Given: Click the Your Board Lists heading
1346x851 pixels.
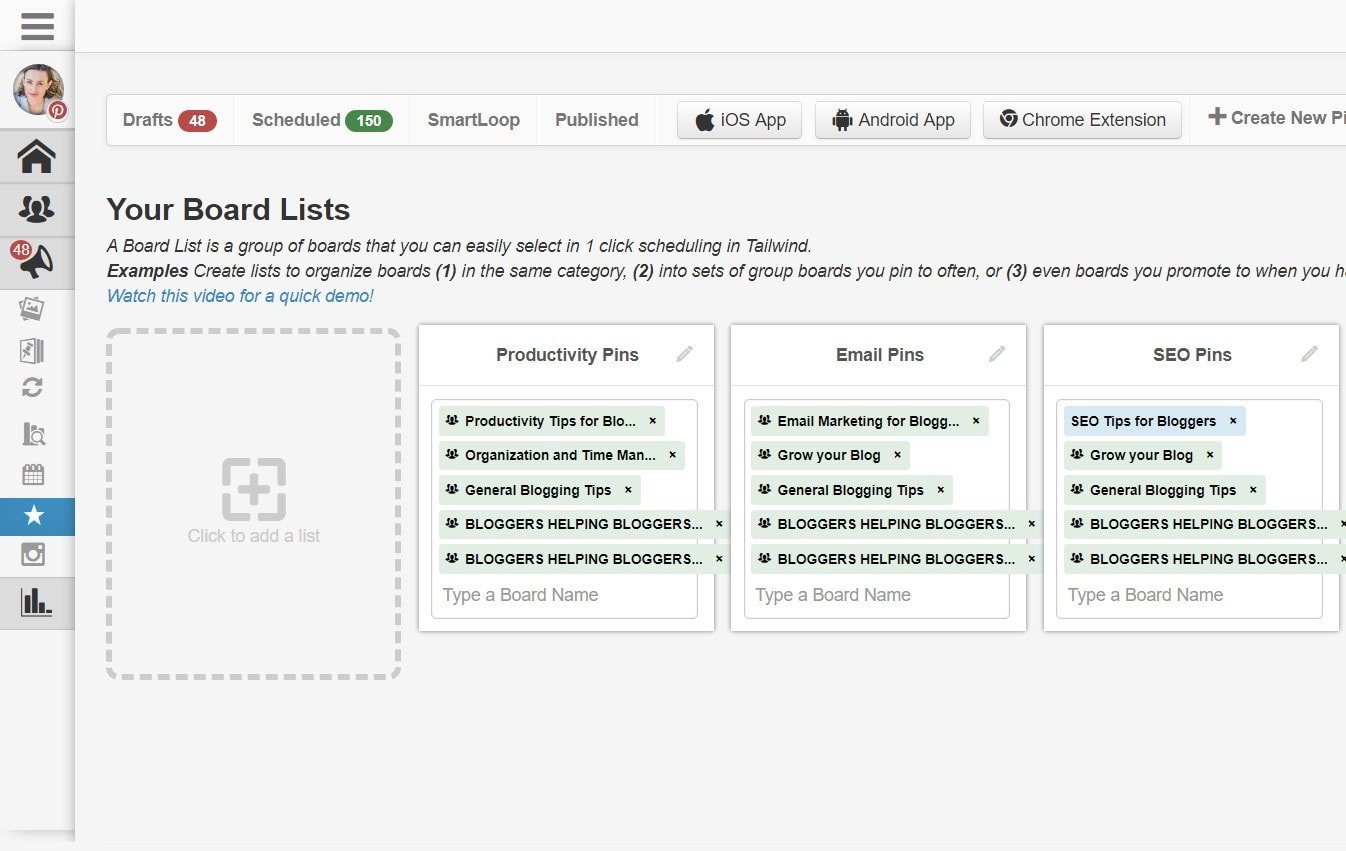Looking at the screenshot, I should tap(228, 210).
